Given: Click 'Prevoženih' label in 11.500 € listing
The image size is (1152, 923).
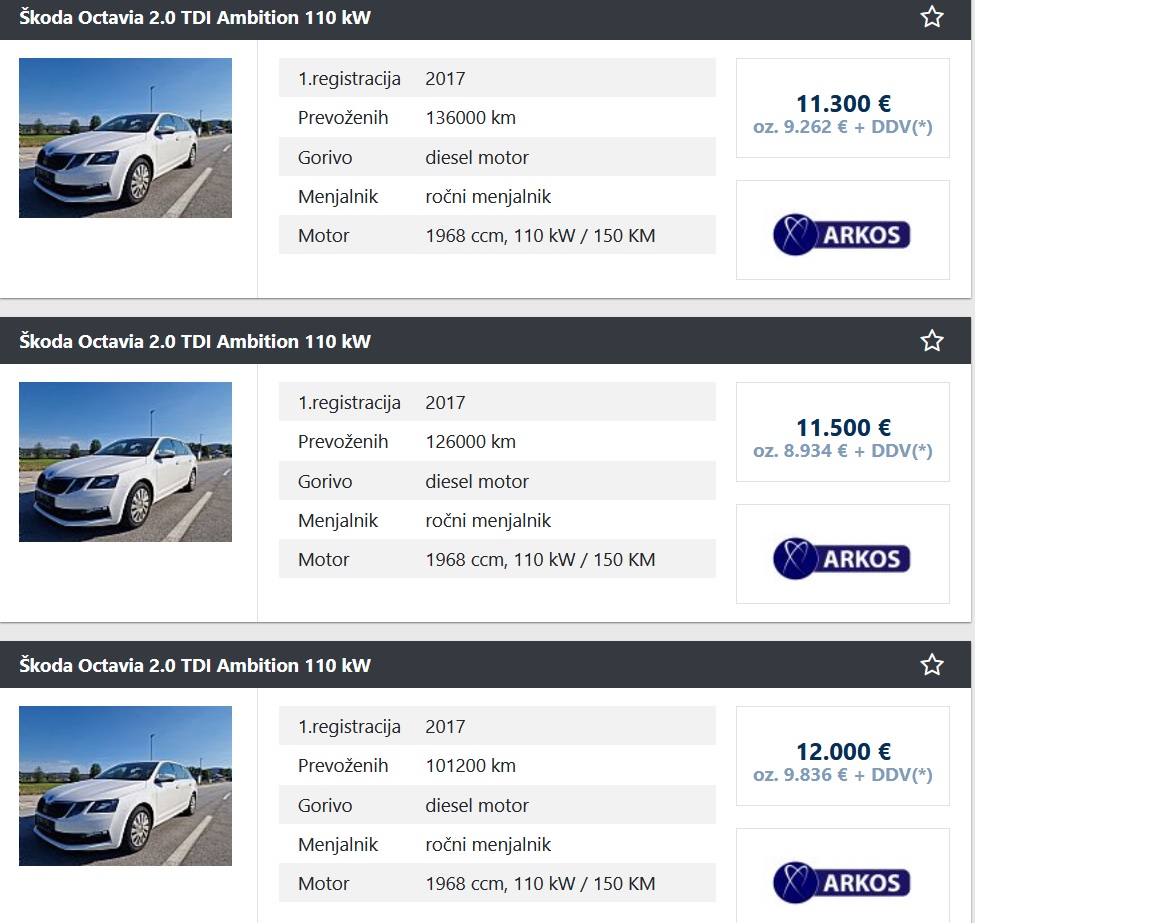Looking at the screenshot, I should (x=343, y=442).
